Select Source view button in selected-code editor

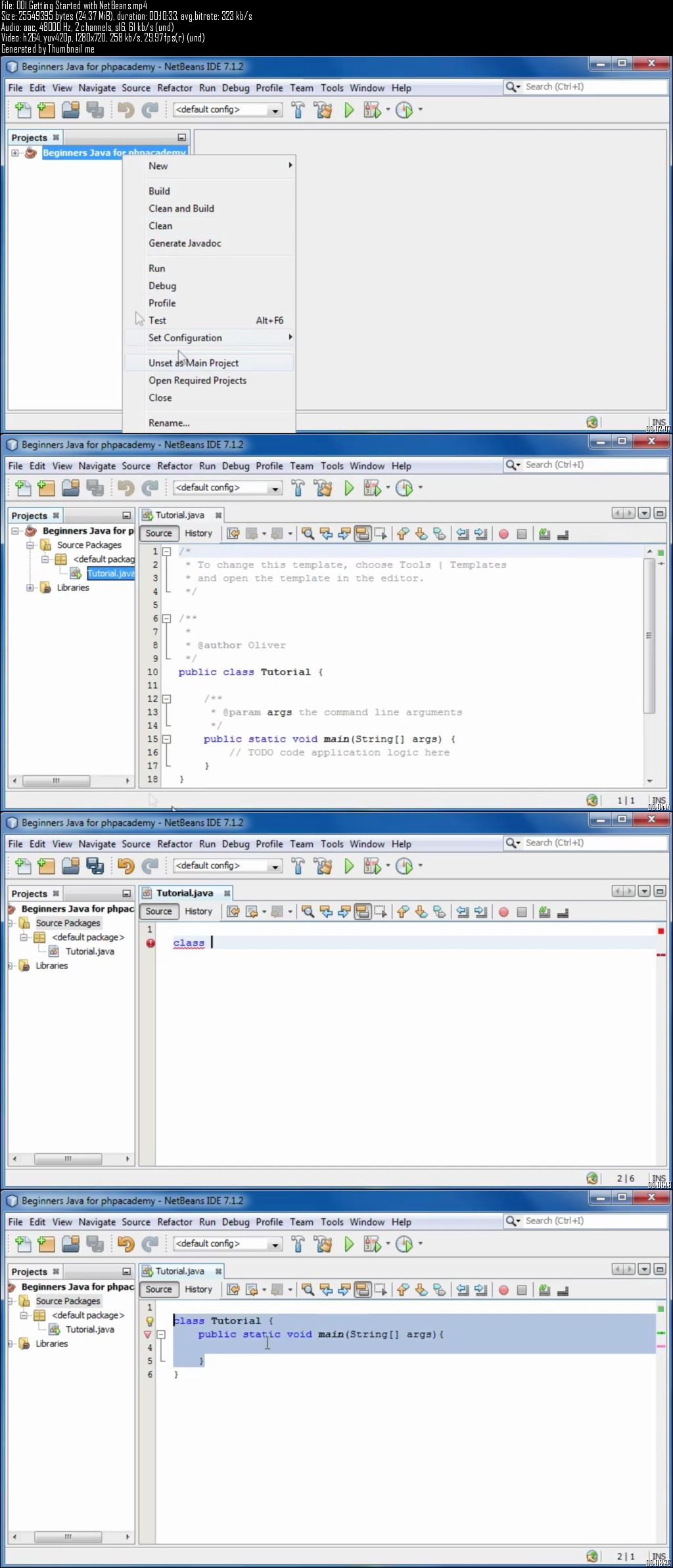[x=159, y=1290]
